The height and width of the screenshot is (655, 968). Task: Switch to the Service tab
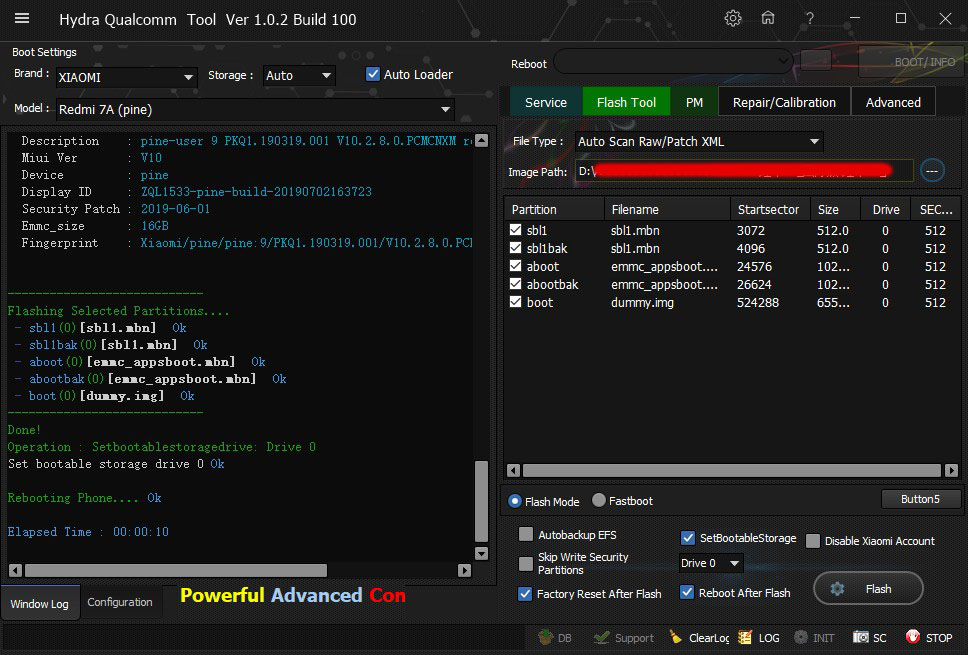point(546,102)
